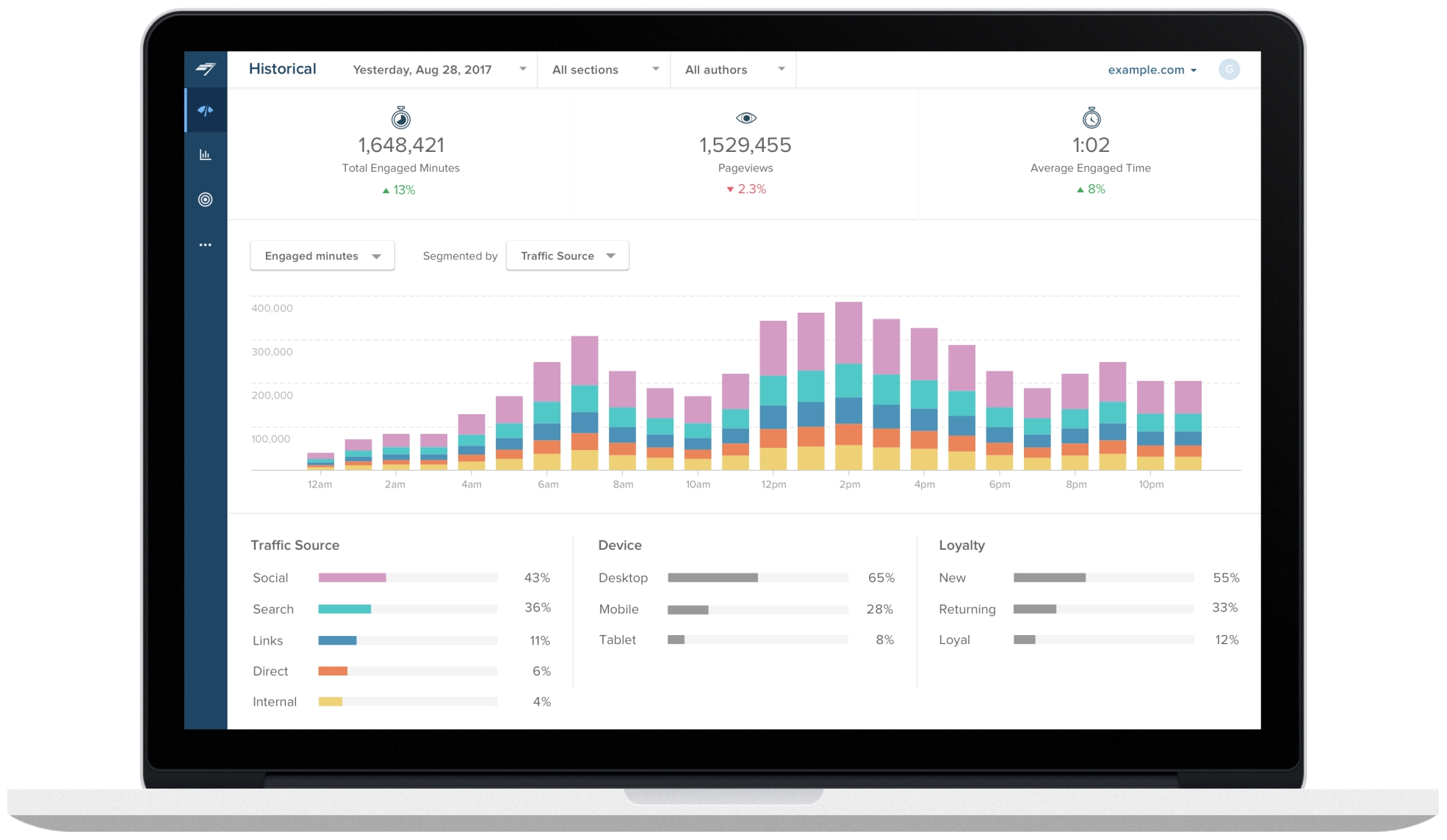The height and width of the screenshot is (840, 1447).
Task: Open the three-dots more menu
Action: pos(206,245)
